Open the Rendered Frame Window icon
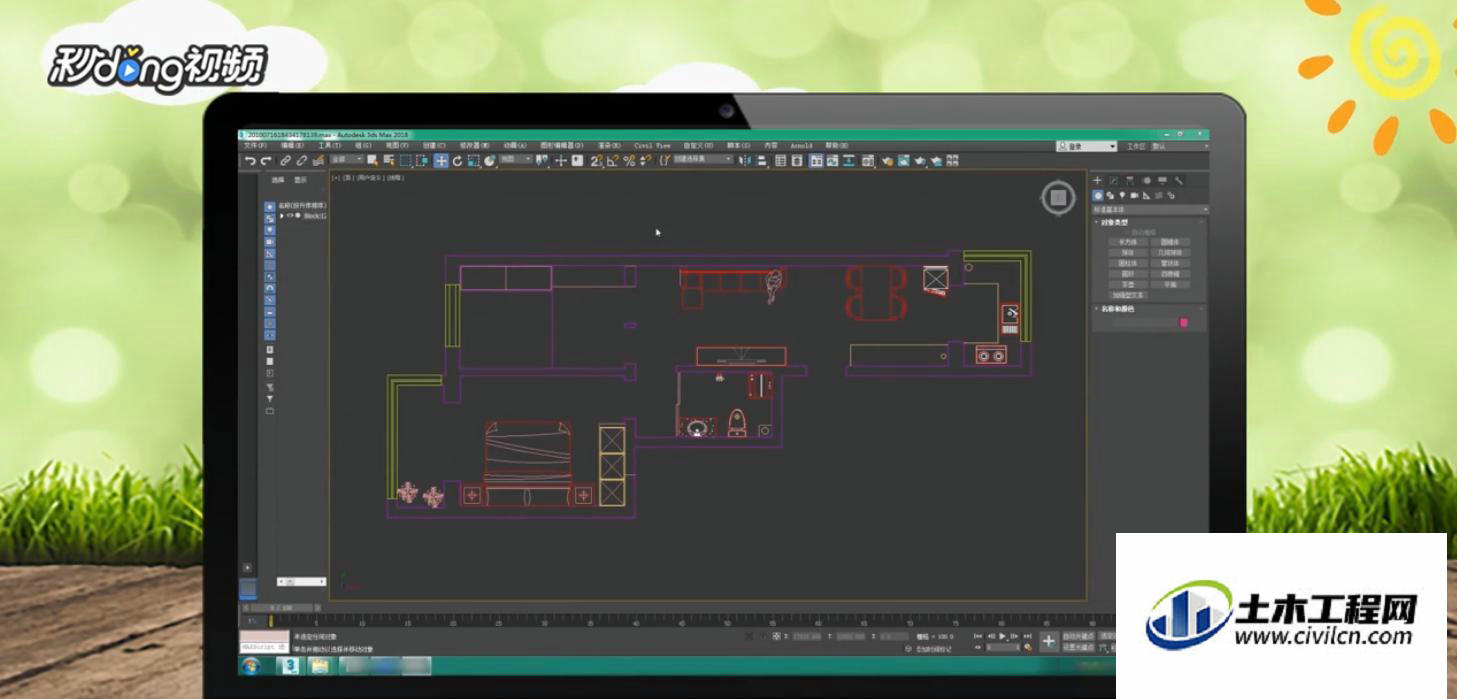This screenshot has width=1457, height=699. point(903,161)
